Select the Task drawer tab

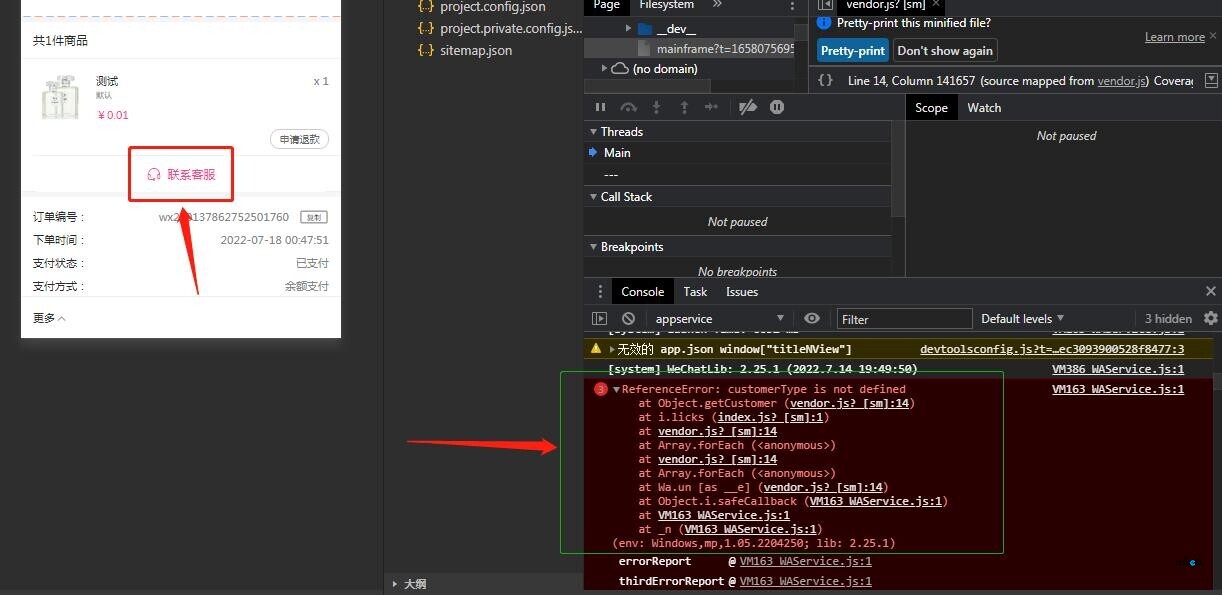point(695,292)
